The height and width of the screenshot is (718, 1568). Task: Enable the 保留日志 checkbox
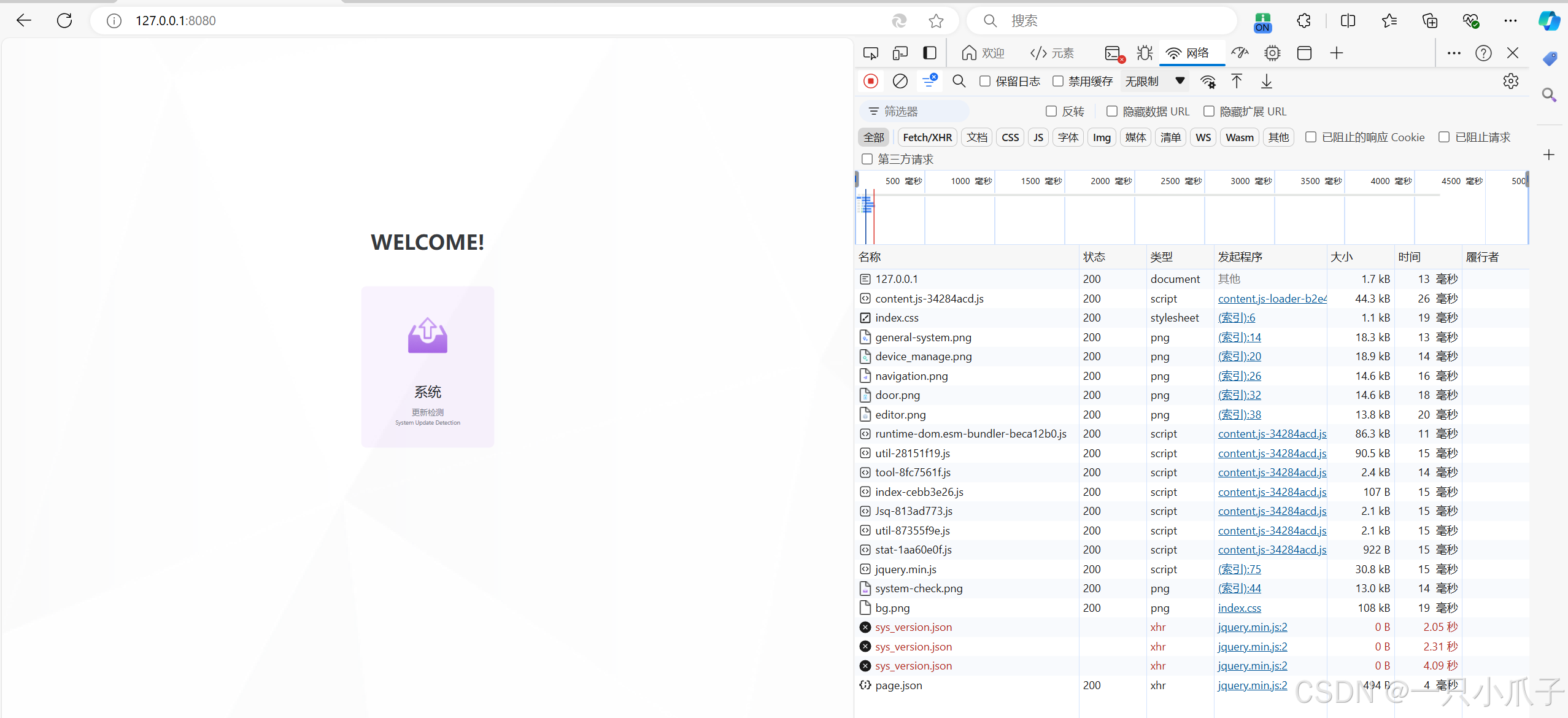click(984, 81)
